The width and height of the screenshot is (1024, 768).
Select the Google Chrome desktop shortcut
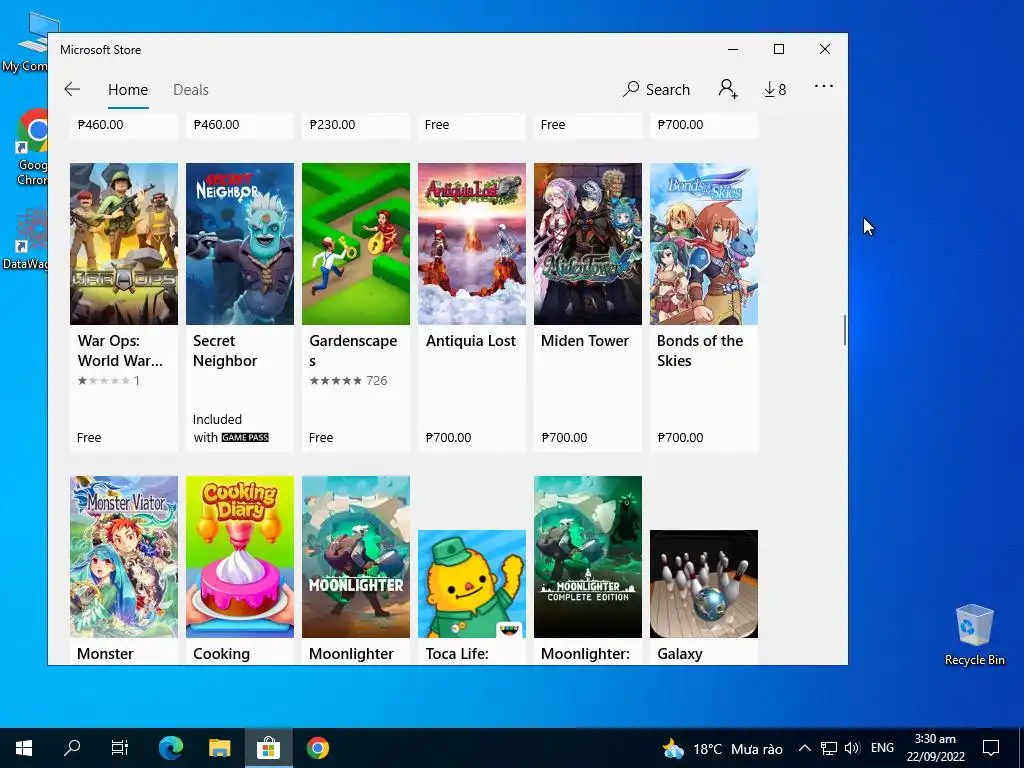pyautogui.click(x=30, y=147)
